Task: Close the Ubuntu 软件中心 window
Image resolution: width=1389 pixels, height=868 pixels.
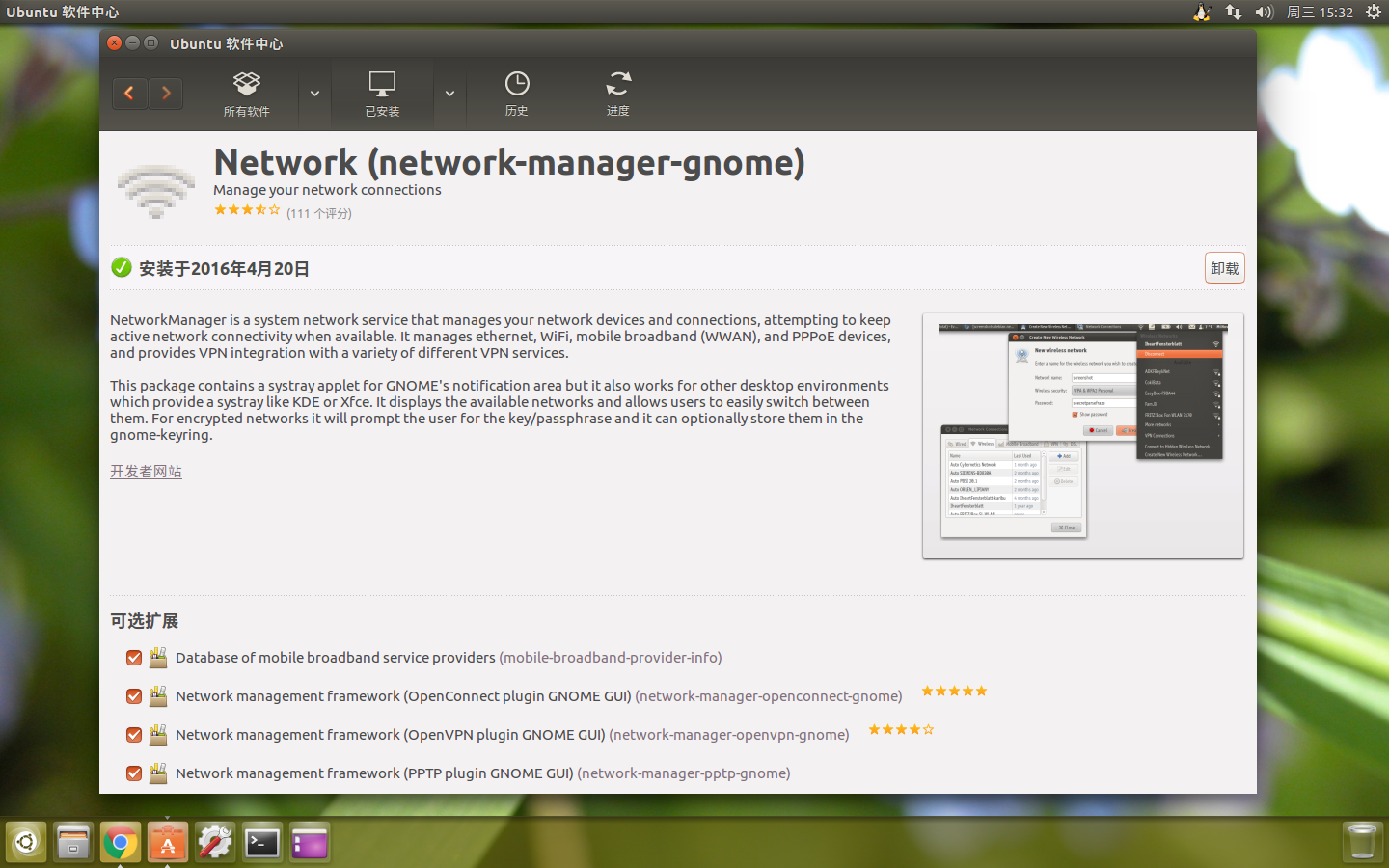Action: (x=115, y=43)
